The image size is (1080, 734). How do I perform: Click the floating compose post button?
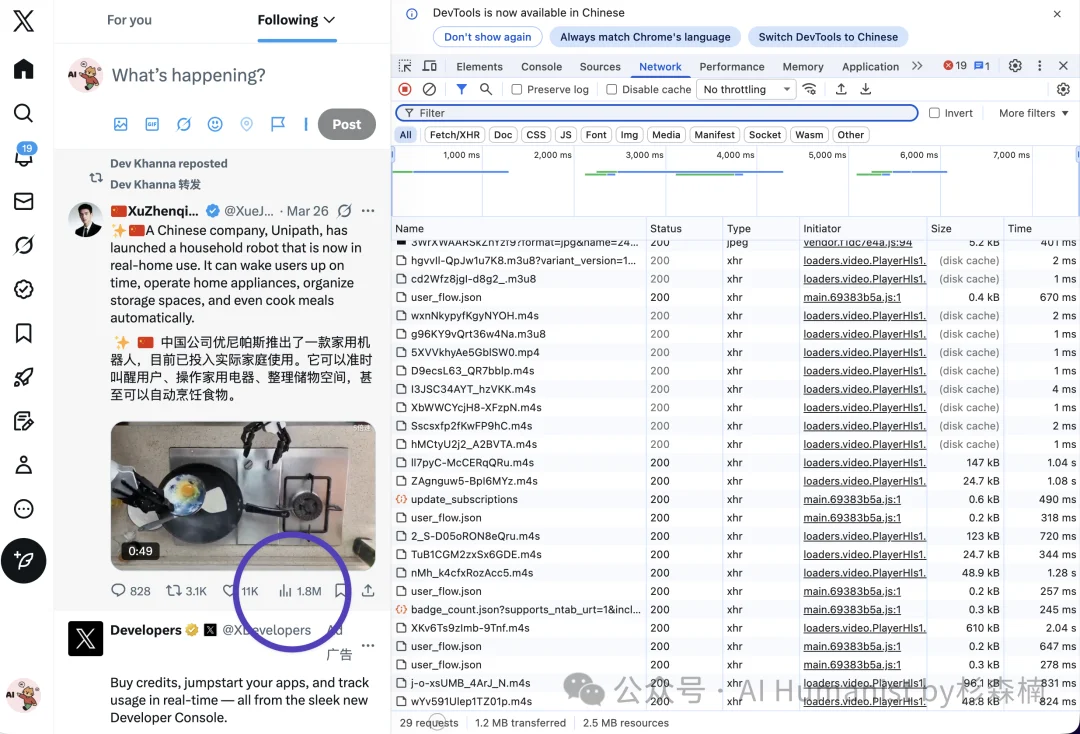click(24, 561)
